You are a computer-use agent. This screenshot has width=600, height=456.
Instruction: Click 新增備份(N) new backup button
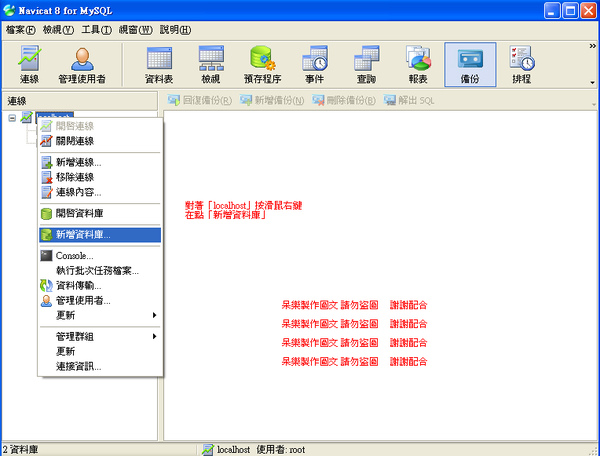[272, 100]
